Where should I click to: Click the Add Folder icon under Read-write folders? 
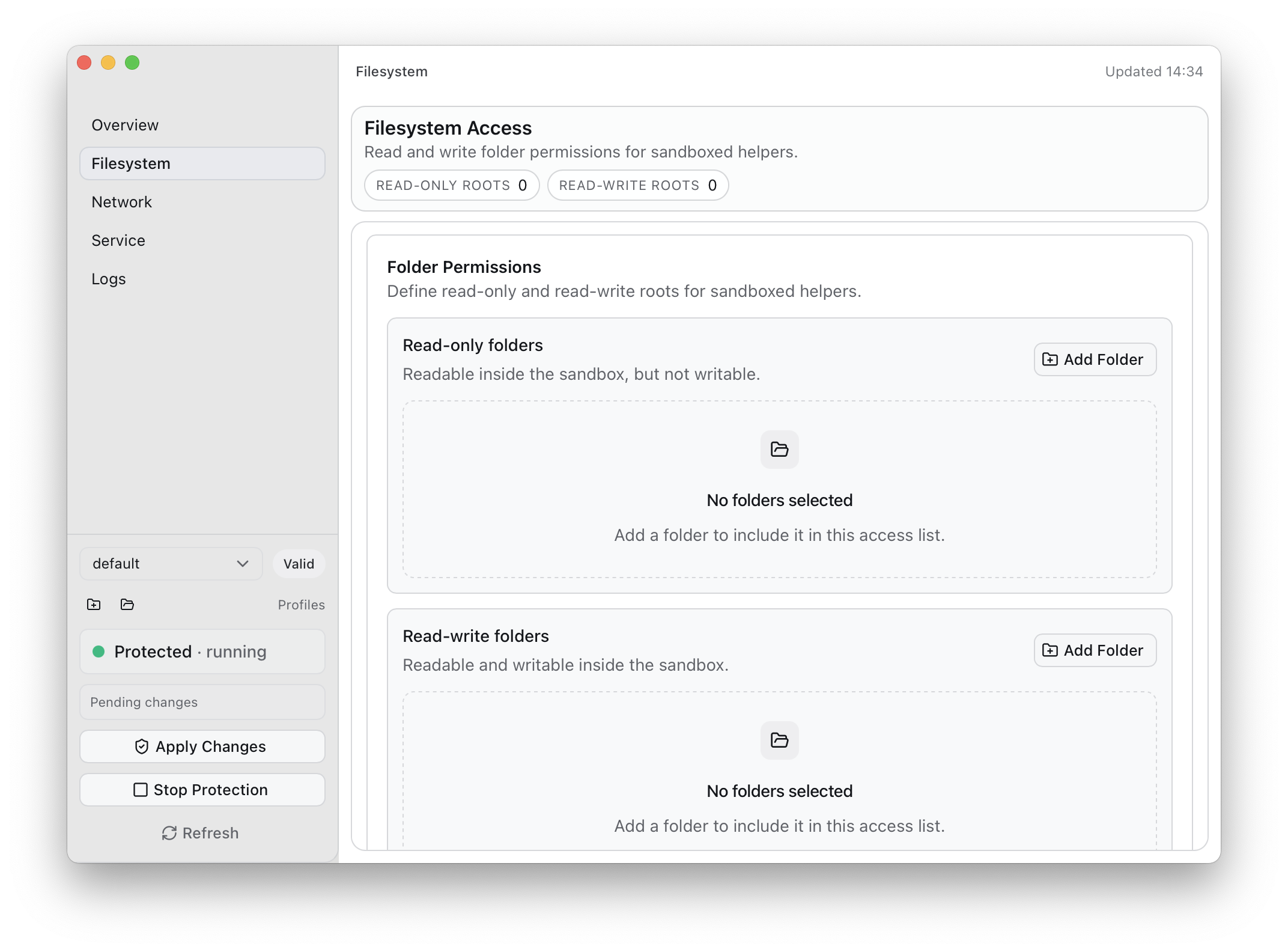[1050, 650]
